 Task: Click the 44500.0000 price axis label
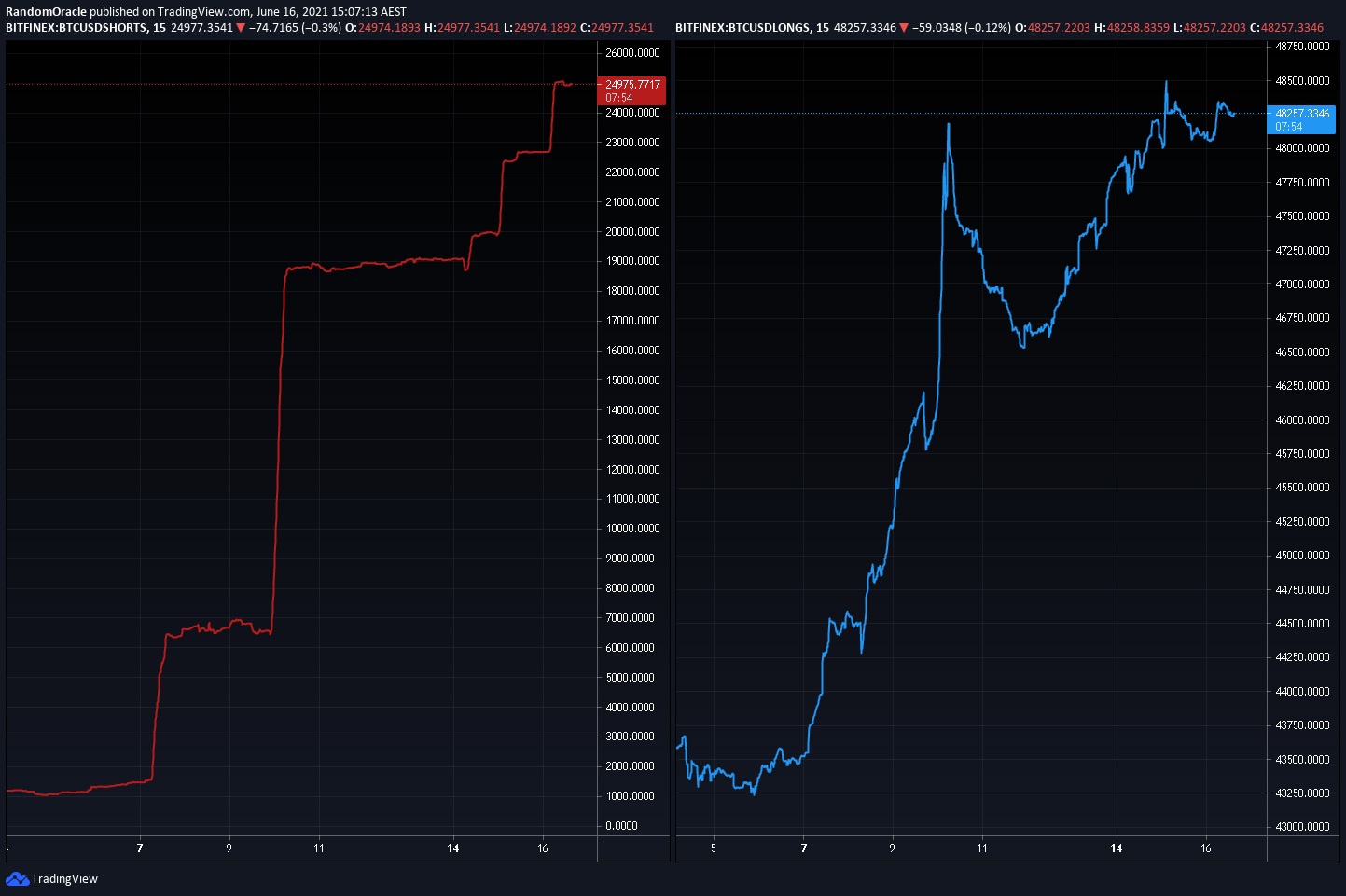coord(1302,624)
